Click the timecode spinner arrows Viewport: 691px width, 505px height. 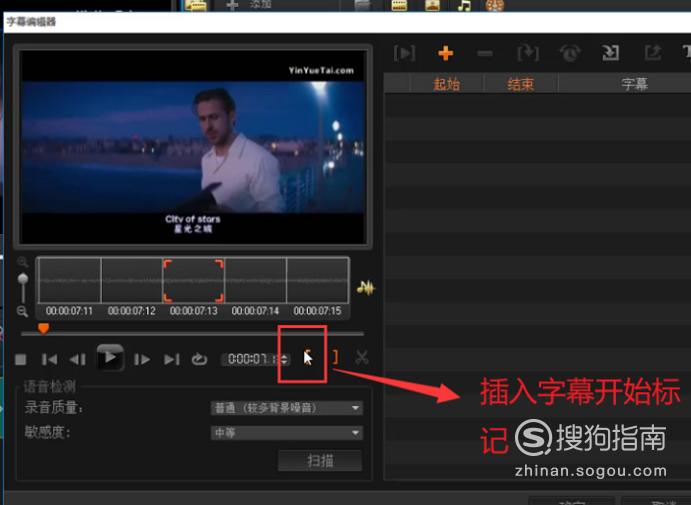tap(285, 359)
